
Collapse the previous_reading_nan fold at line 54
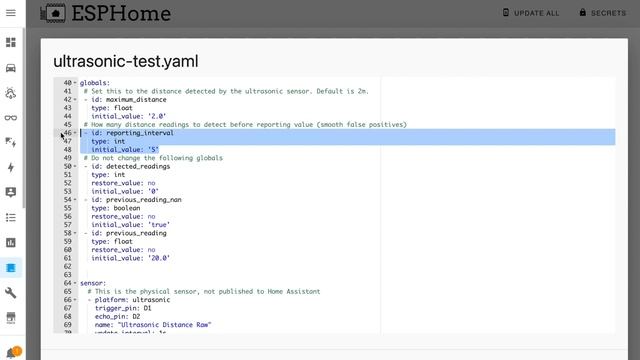point(75,200)
